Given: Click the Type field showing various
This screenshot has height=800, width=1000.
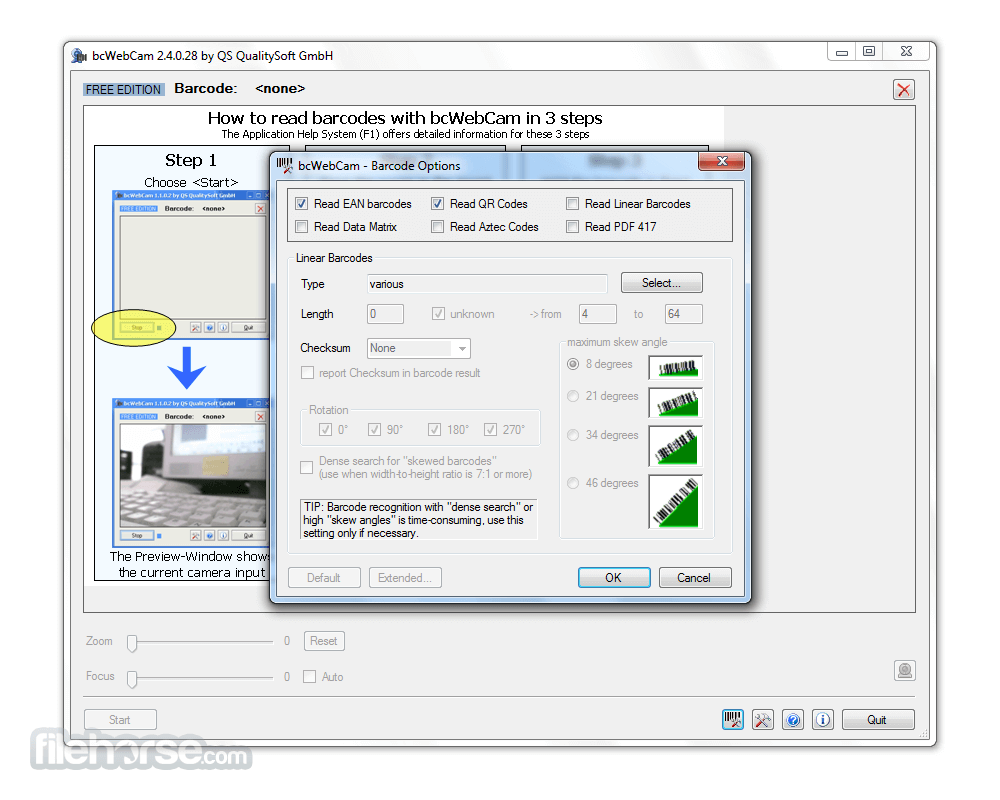Looking at the screenshot, I should click(x=487, y=285).
